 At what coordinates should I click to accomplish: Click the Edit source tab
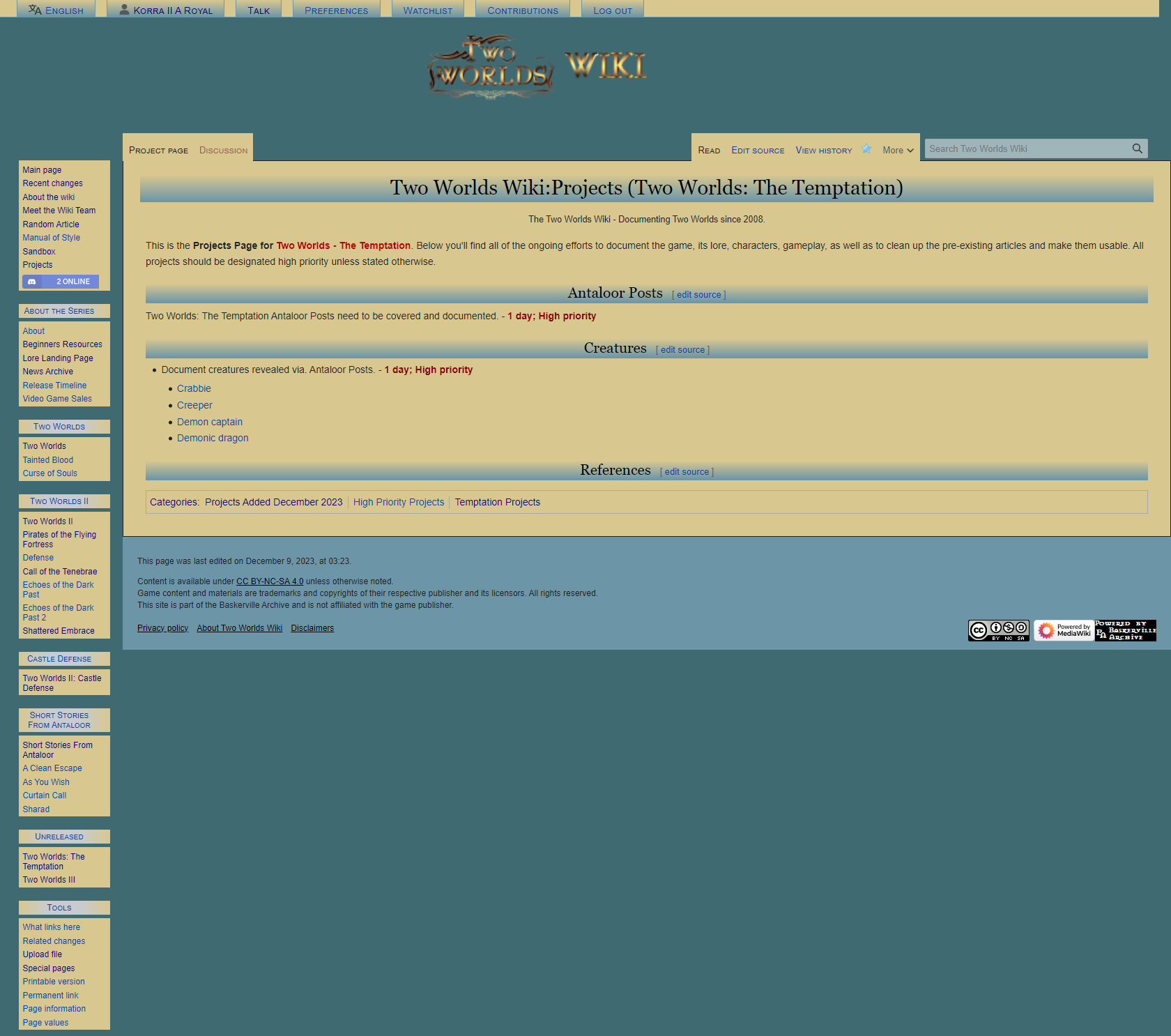758,150
